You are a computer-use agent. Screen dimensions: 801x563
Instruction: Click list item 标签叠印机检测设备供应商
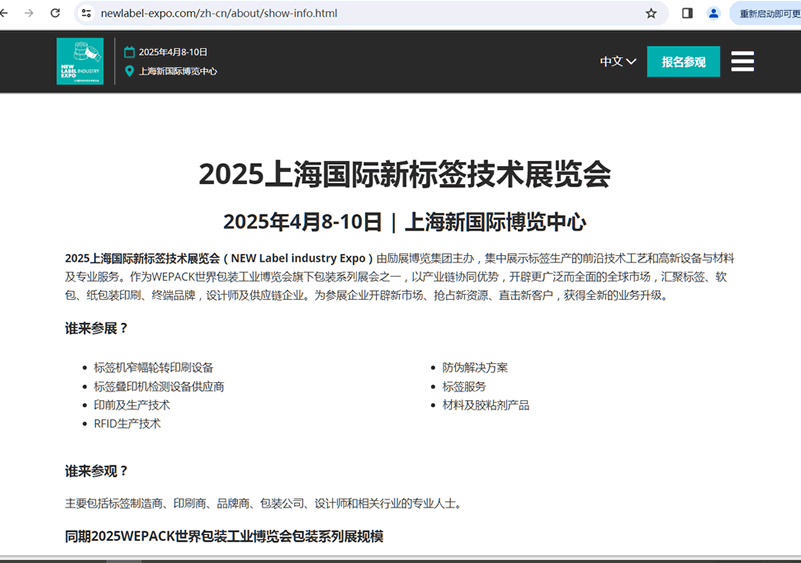(x=159, y=386)
